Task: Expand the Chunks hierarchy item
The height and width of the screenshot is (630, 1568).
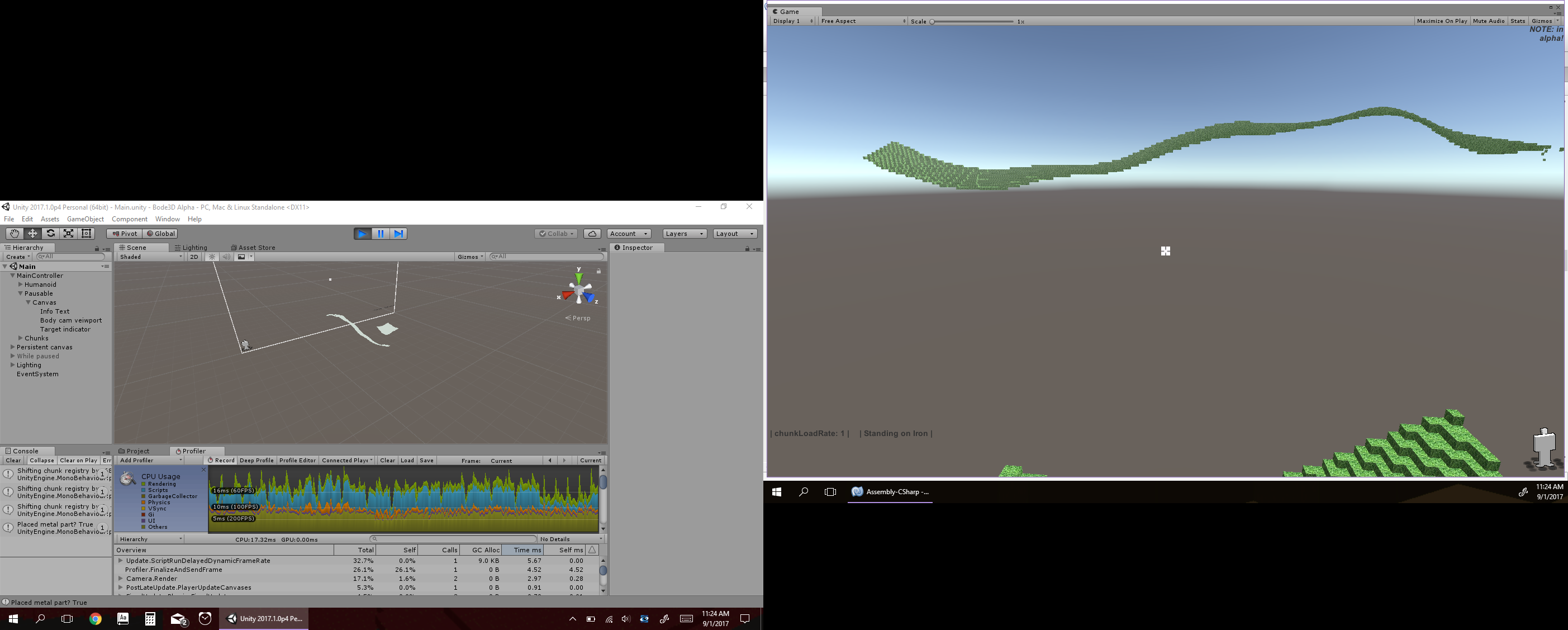Action: click(x=21, y=338)
